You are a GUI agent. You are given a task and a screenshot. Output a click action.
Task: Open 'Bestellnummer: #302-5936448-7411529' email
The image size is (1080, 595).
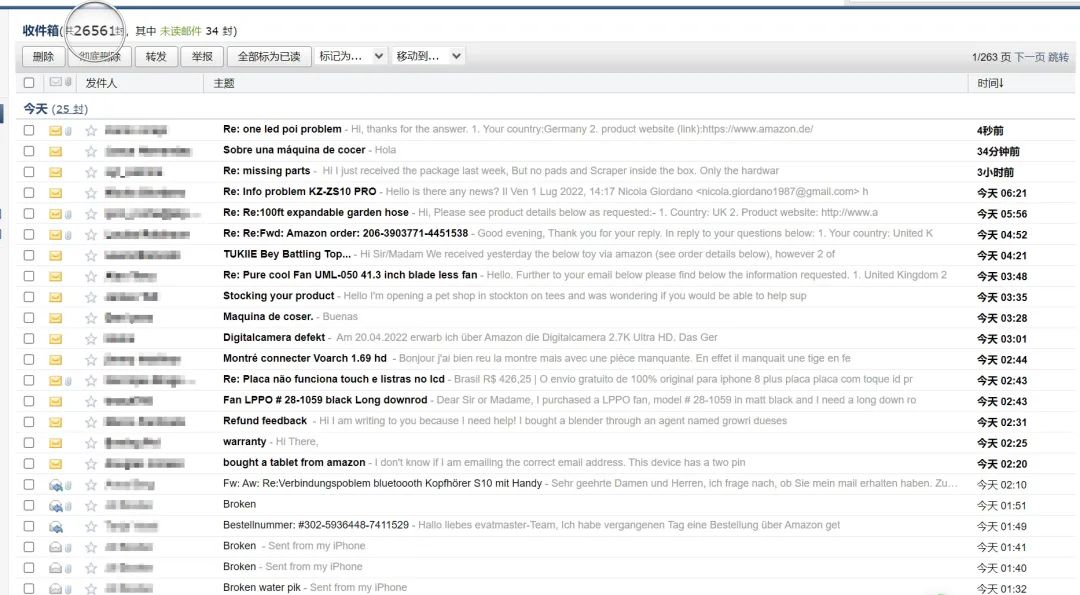pyautogui.click(x=315, y=525)
